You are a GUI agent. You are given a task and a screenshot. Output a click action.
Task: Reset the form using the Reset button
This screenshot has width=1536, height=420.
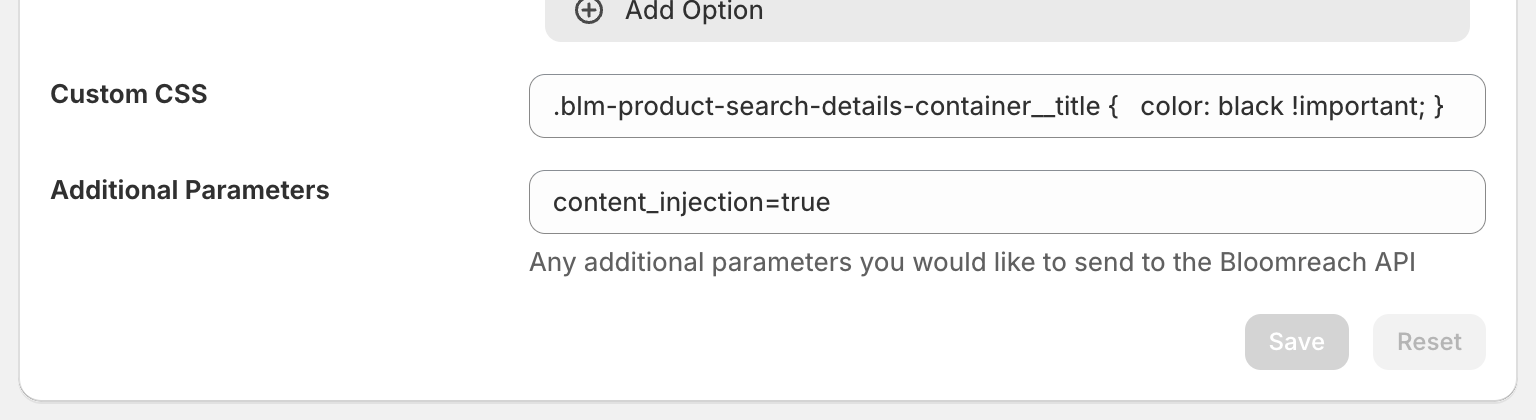pyautogui.click(x=1429, y=342)
